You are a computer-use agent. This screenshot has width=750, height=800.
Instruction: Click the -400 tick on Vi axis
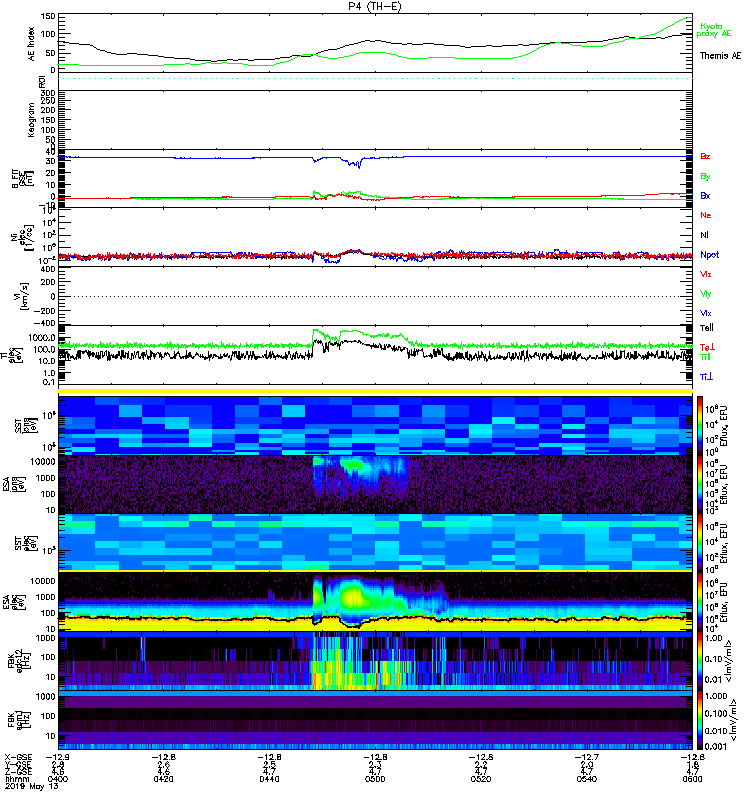43,323
